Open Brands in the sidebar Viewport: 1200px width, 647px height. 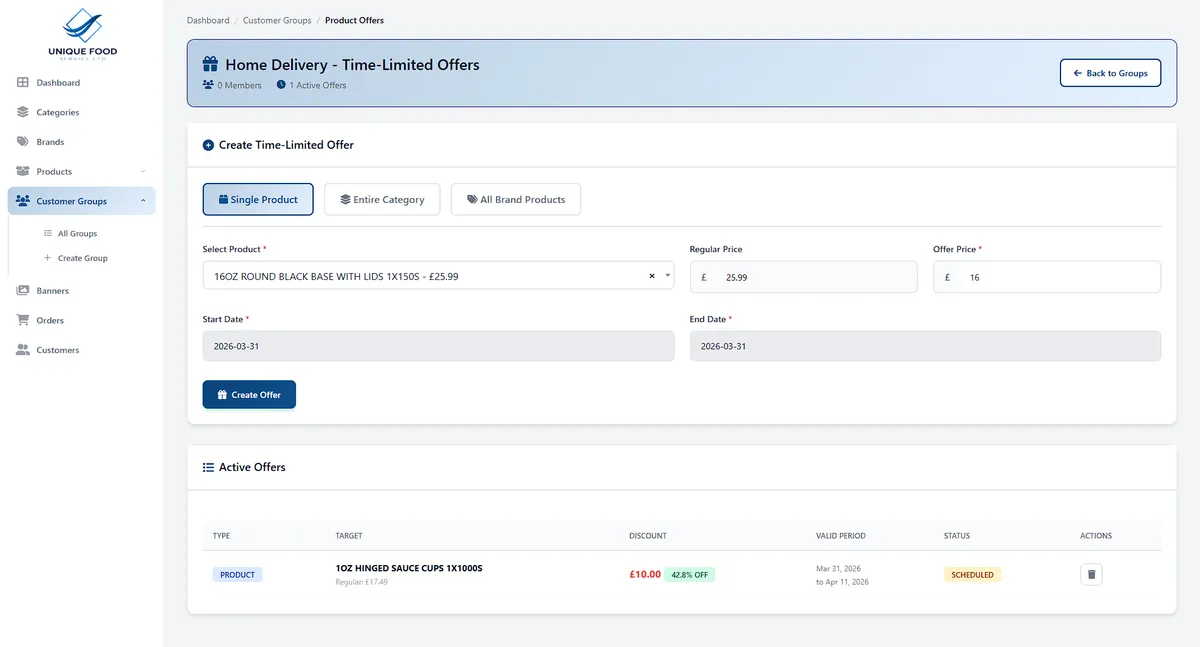(x=82, y=142)
